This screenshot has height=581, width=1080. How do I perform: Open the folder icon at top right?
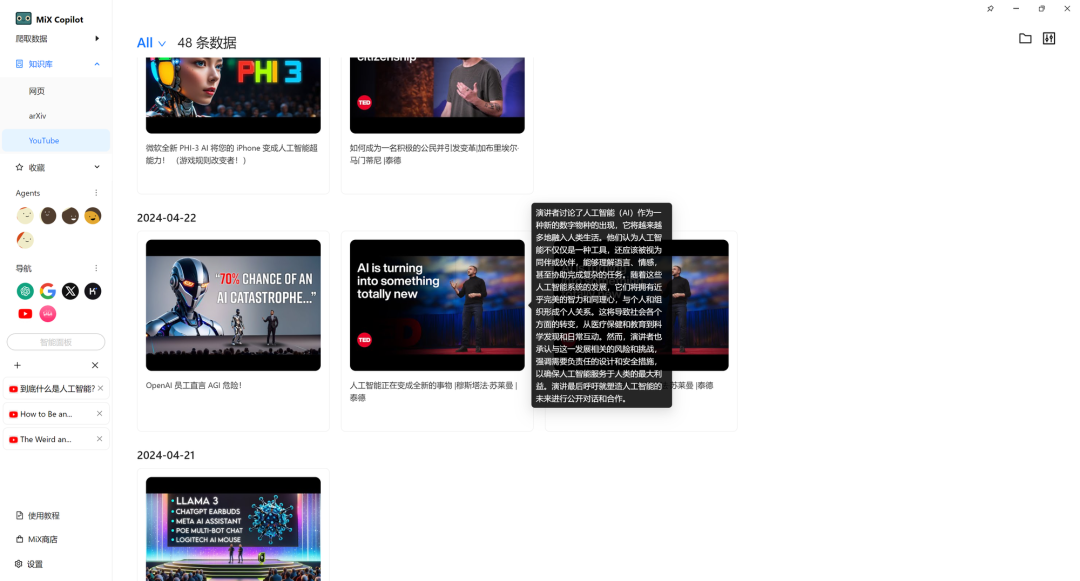(x=1025, y=39)
